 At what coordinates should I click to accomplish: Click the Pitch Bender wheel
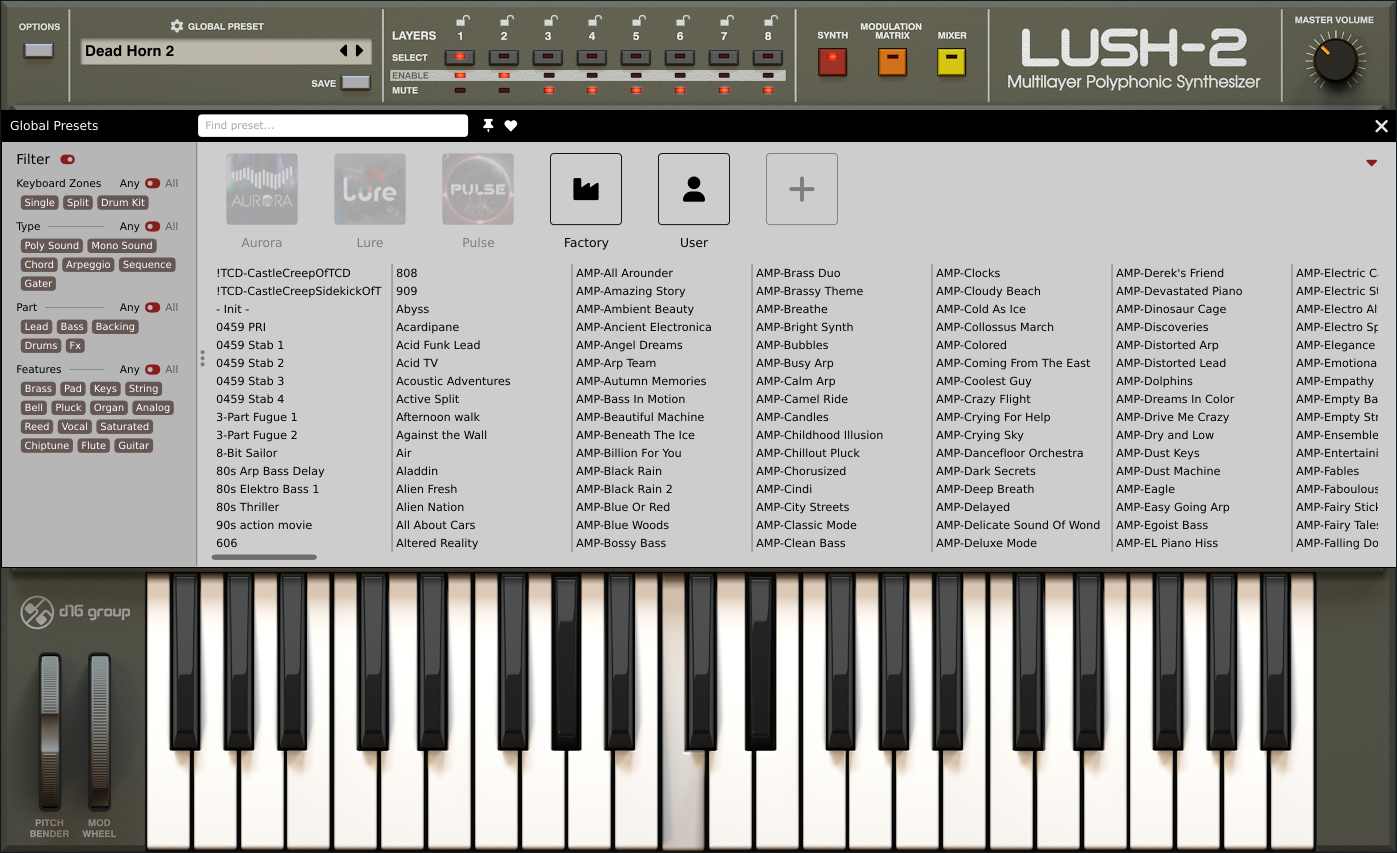50,732
